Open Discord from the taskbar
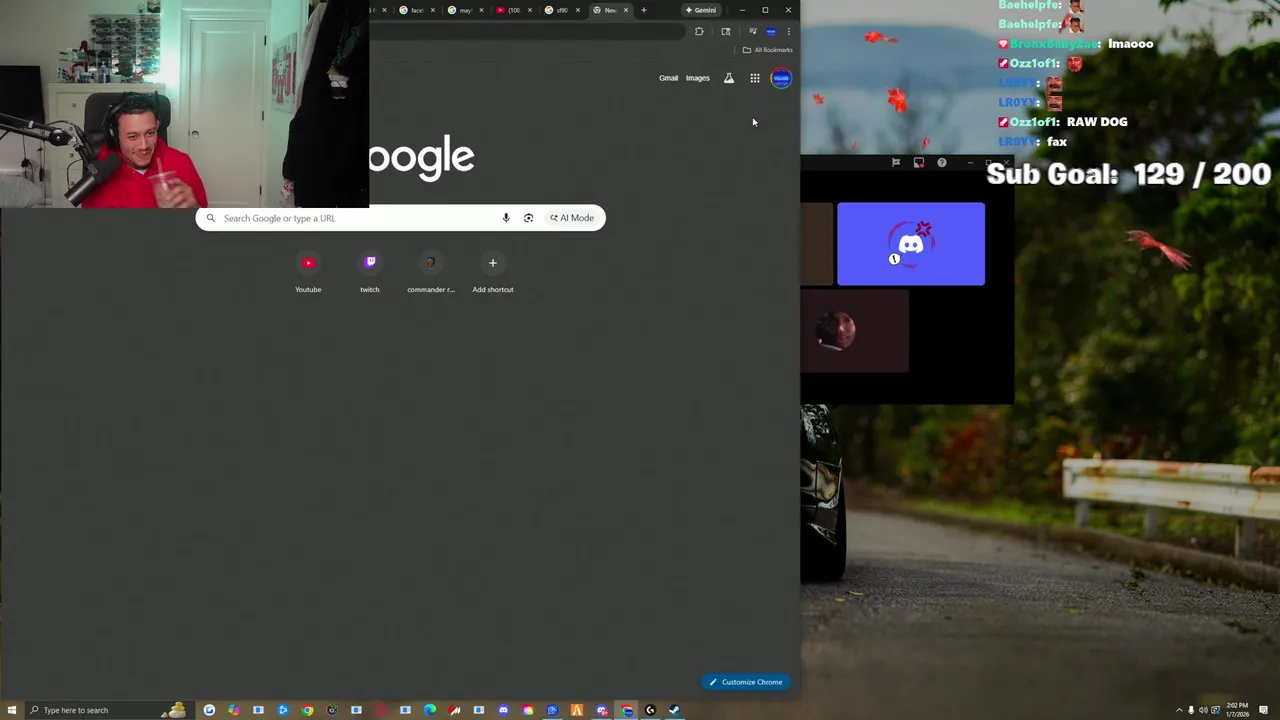This screenshot has height=720, width=1280. pyautogui.click(x=503, y=710)
